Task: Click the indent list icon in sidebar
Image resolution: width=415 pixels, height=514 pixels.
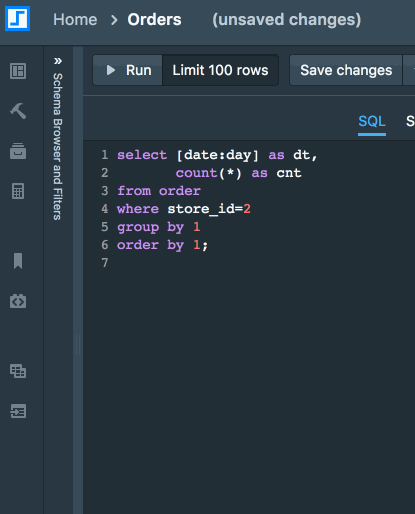Action: tap(18, 411)
